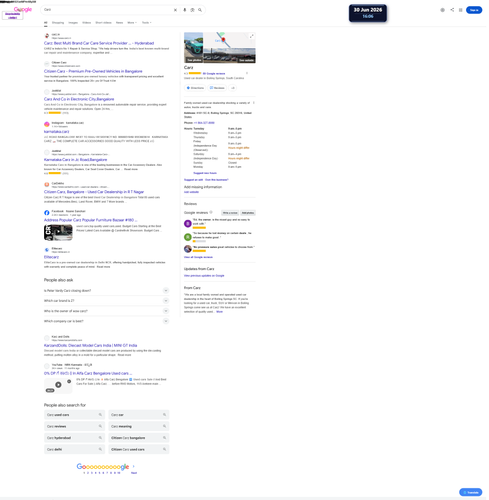489x500 pixels.
Task: Open the Carz Best Multi Brand Car Care result
Action: tap(99, 43)
